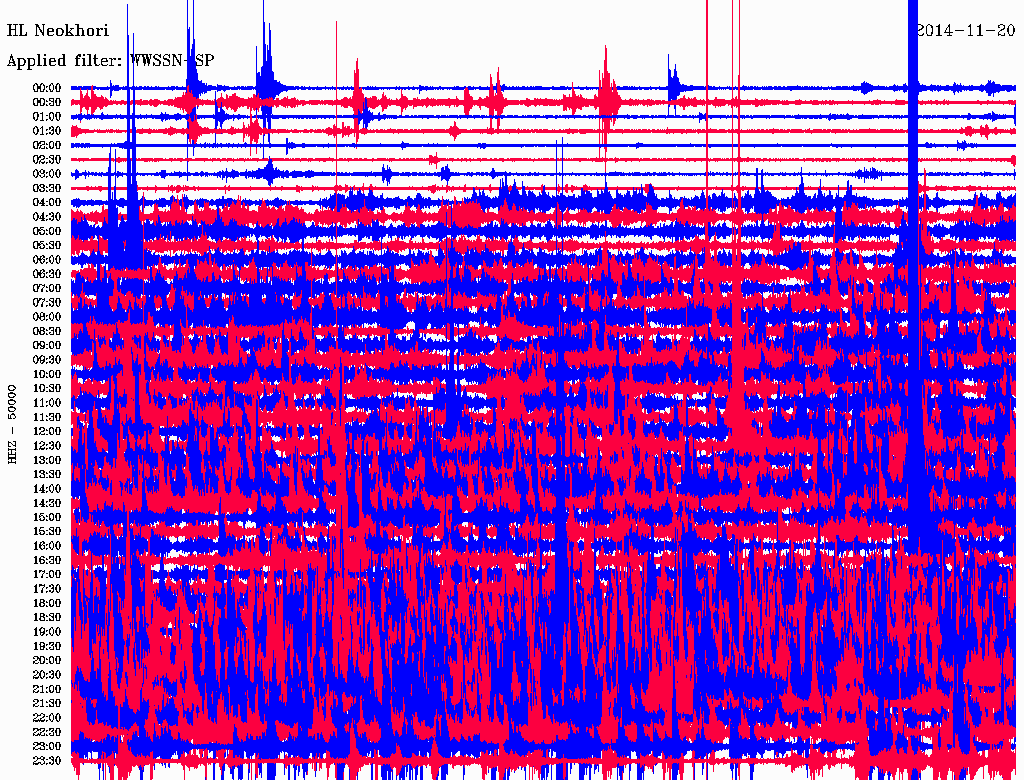Select the 16:00 time label
This screenshot has height=780, width=1024.
click(46, 546)
